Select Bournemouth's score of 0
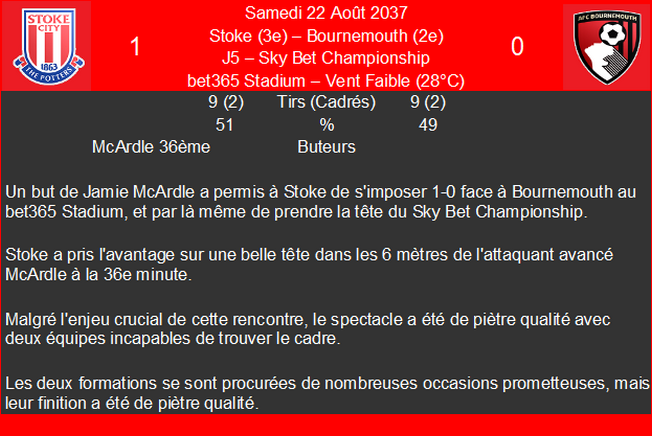Screen dimensions: 652x436 [x=517, y=46]
